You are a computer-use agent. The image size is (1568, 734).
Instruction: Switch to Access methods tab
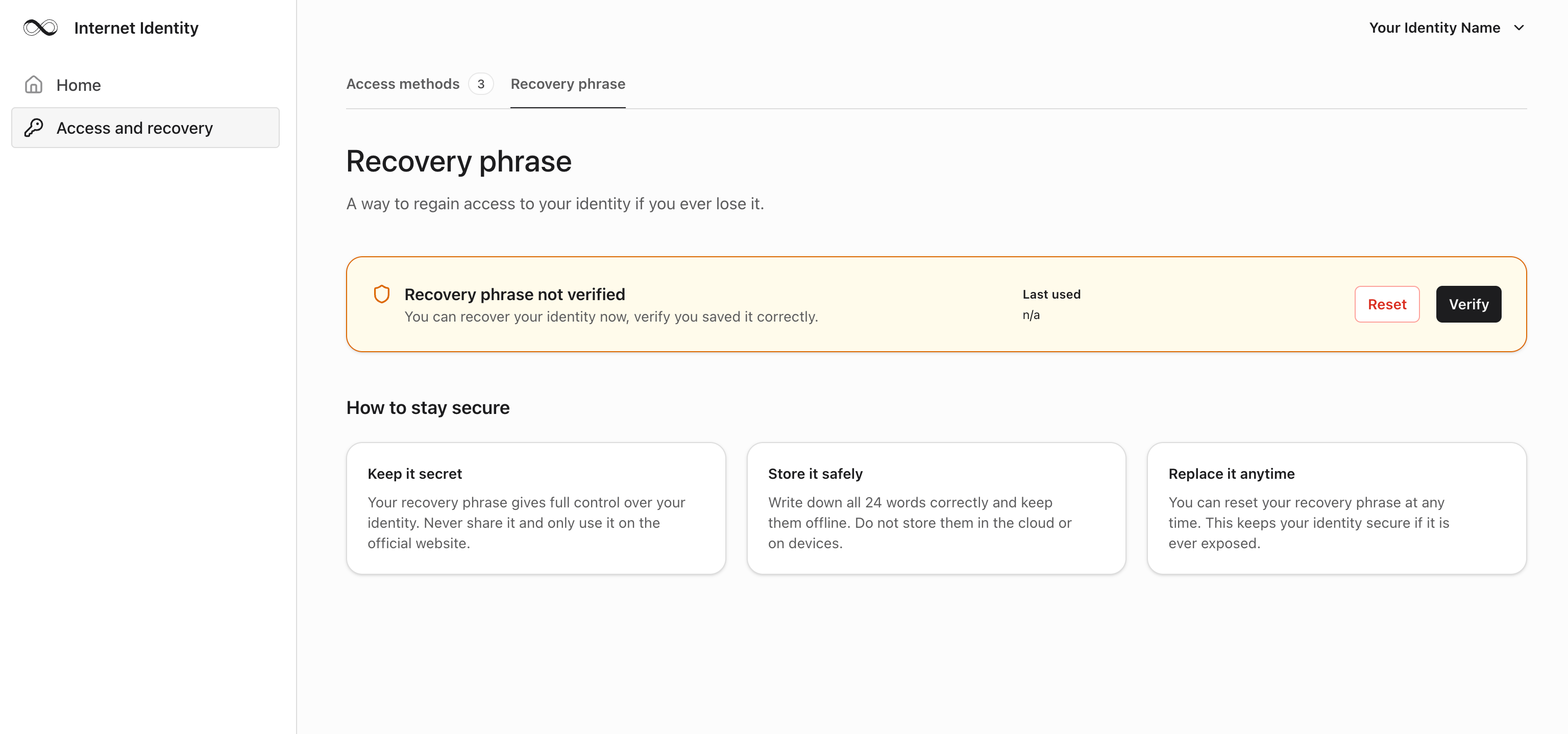tap(402, 84)
